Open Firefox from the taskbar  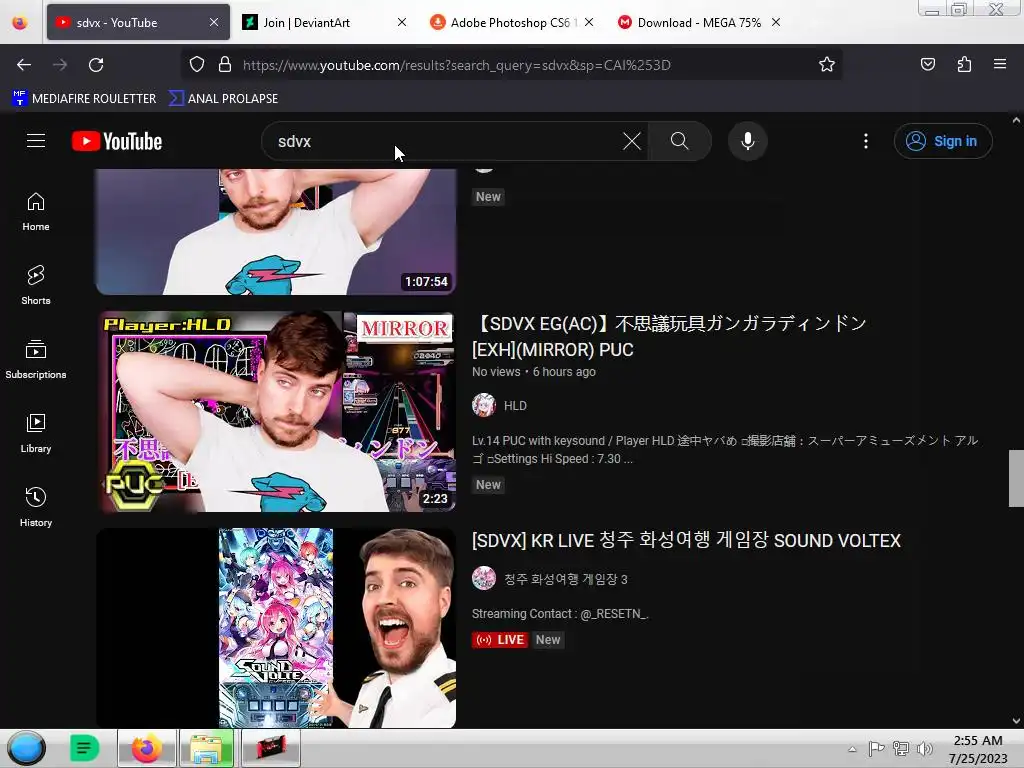coord(147,748)
